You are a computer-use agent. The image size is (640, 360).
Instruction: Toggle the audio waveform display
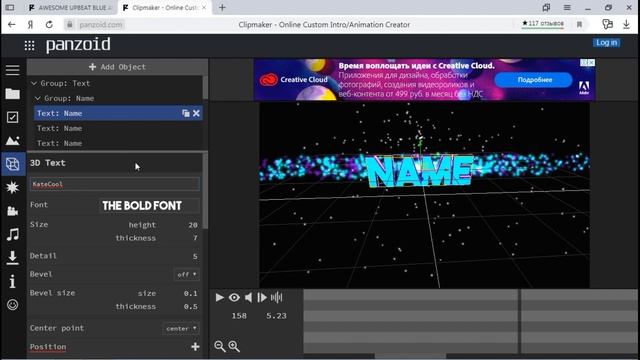pos(277,298)
